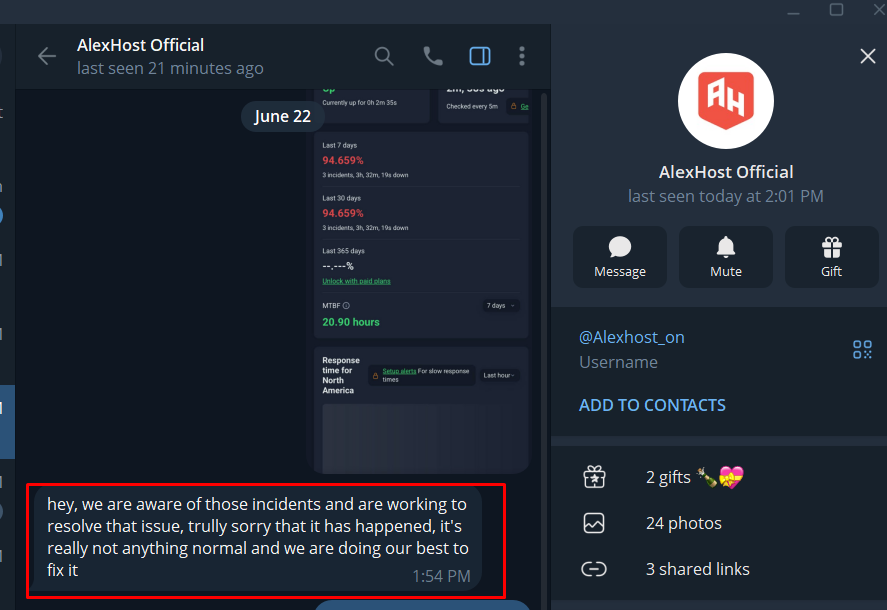Image resolution: width=887 pixels, height=610 pixels.
Task: Start a voice call with AlexHost Official
Action: tap(433, 56)
